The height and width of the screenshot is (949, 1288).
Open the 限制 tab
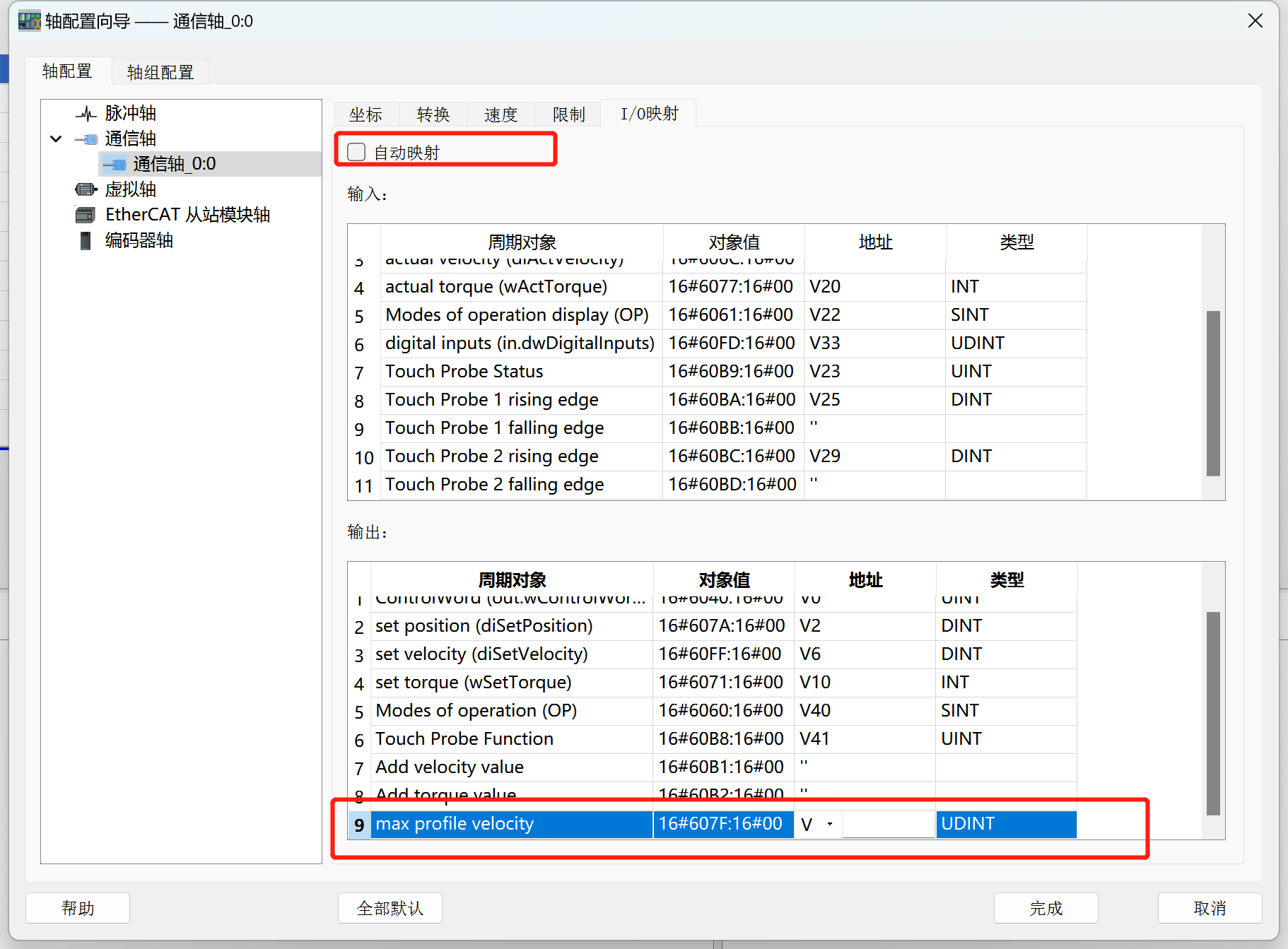coord(569,114)
